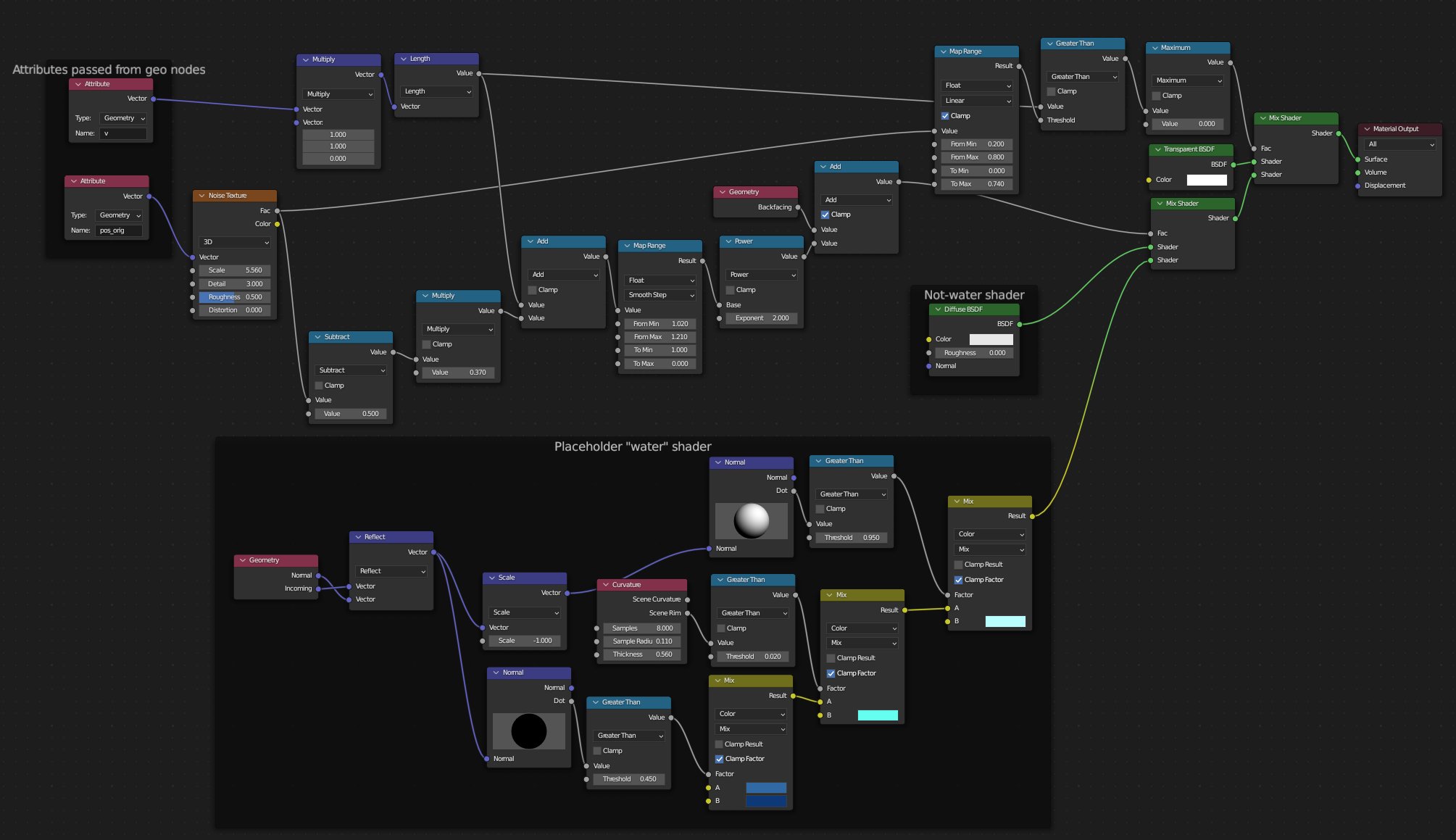Enable the Clamp checkbox in the Power node
The image size is (1456, 840).
coord(731,290)
